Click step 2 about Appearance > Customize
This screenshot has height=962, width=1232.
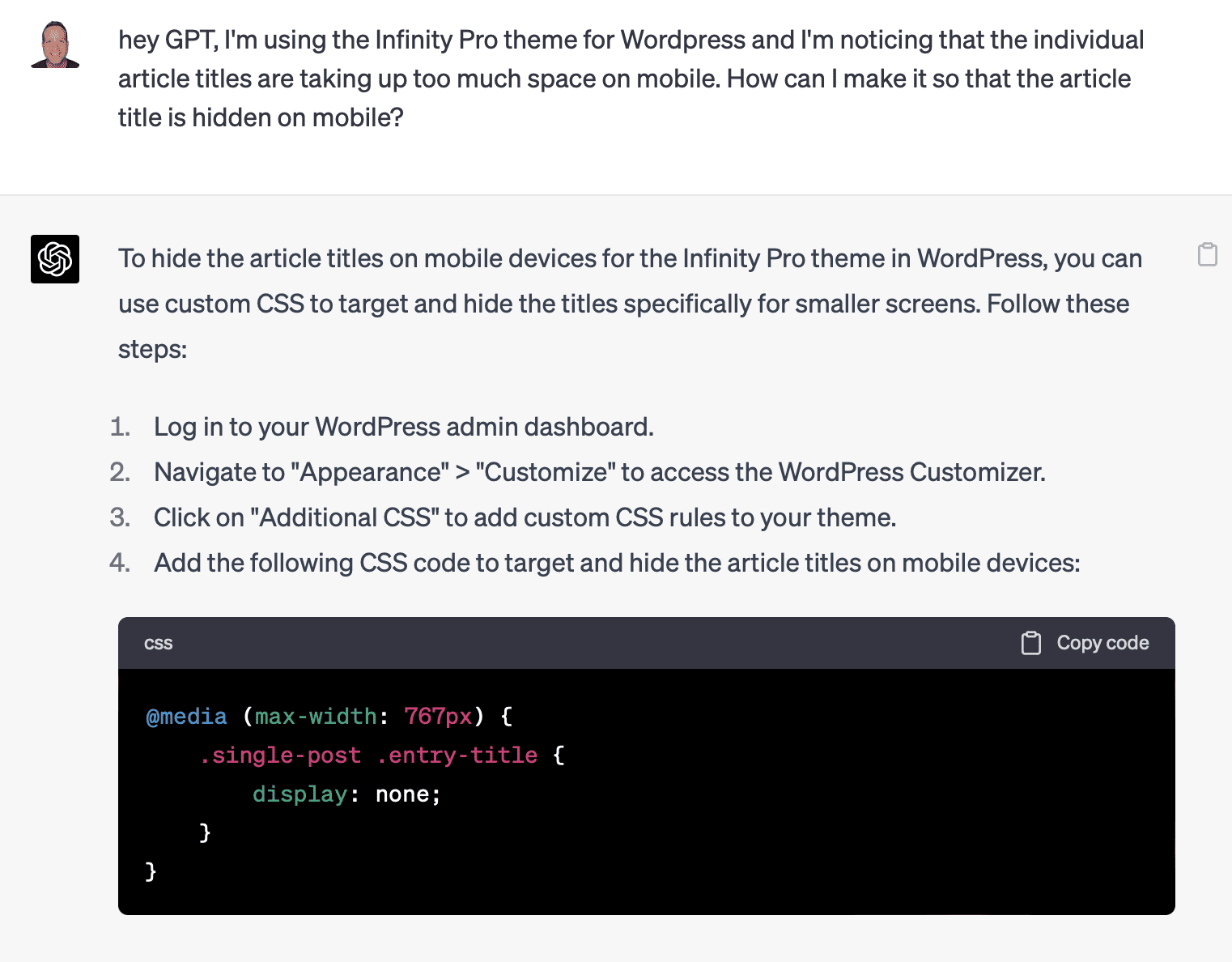[600, 472]
